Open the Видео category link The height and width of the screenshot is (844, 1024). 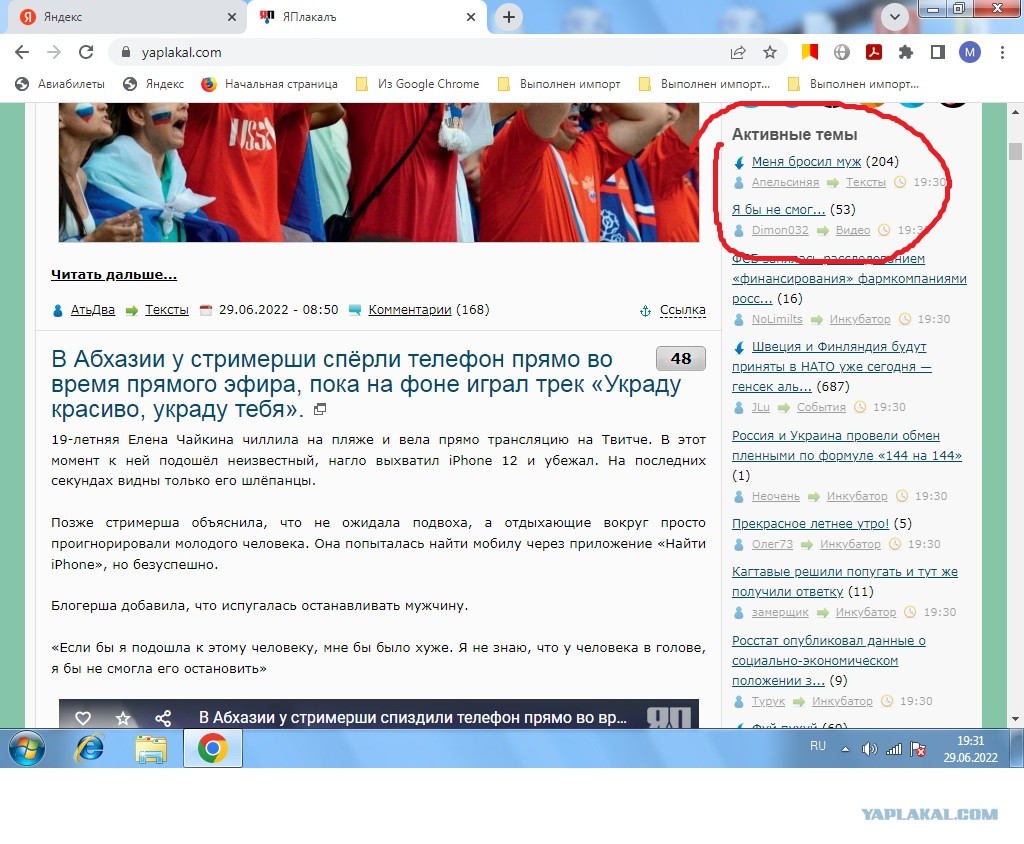click(x=853, y=230)
